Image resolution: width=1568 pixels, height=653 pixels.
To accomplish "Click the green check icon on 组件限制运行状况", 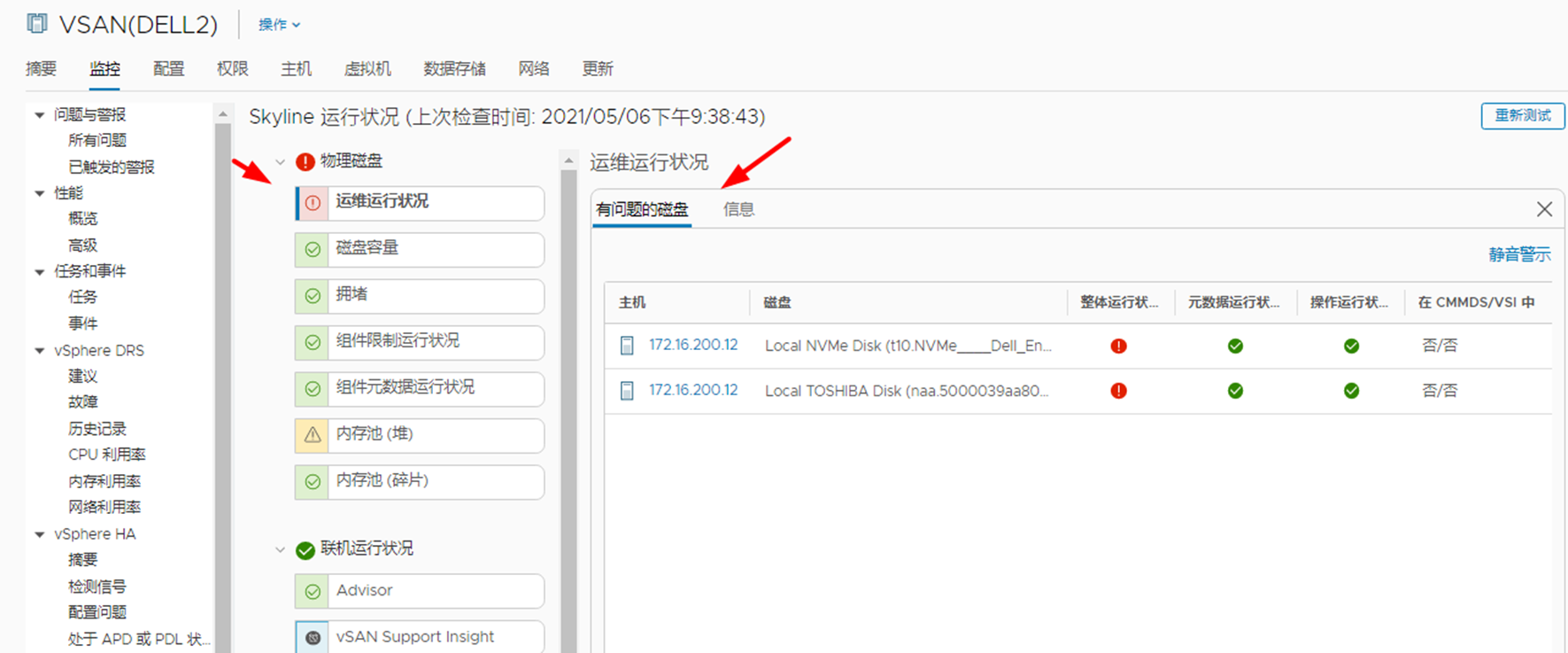I will pos(313,342).
